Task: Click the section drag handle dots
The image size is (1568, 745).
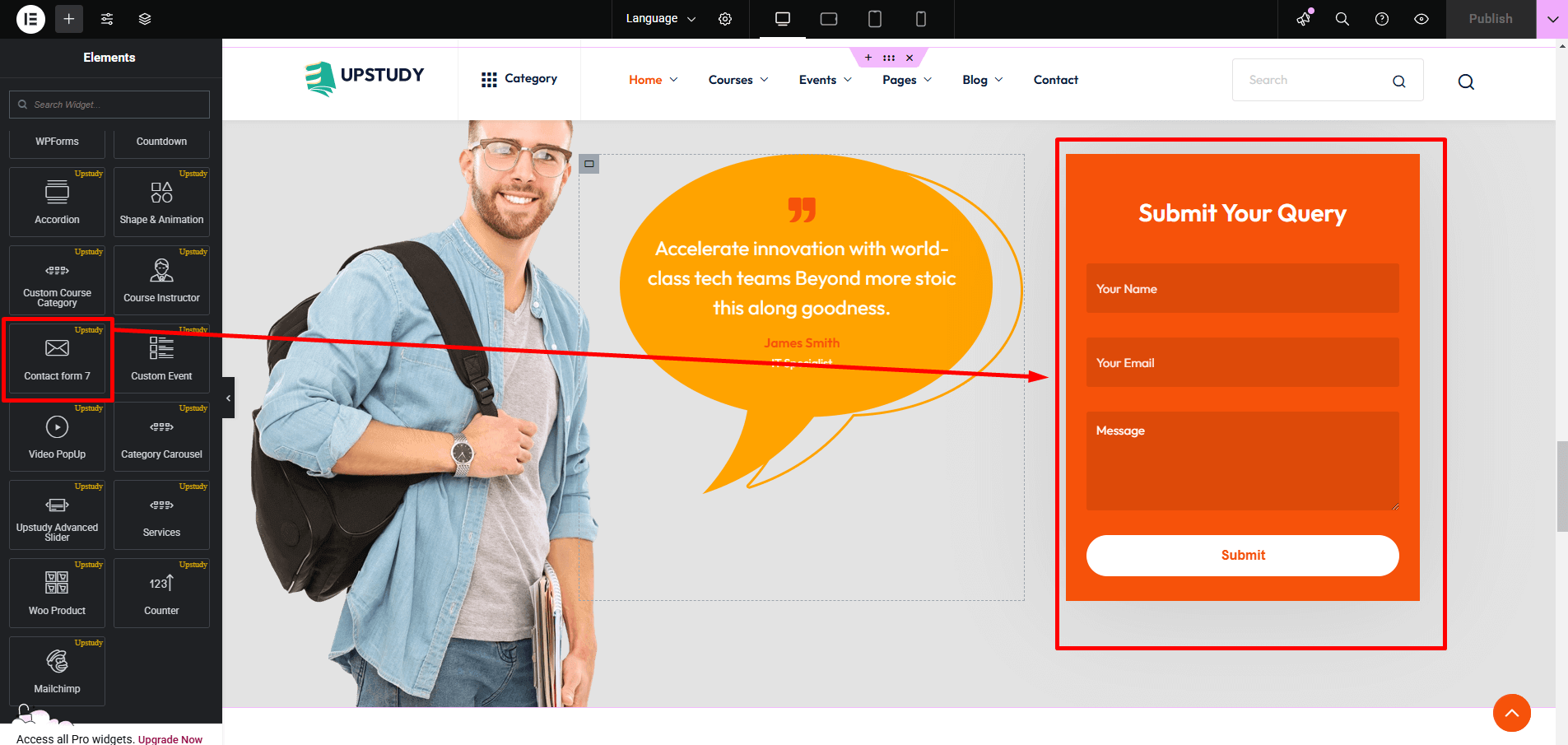Action: pyautogui.click(x=889, y=58)
